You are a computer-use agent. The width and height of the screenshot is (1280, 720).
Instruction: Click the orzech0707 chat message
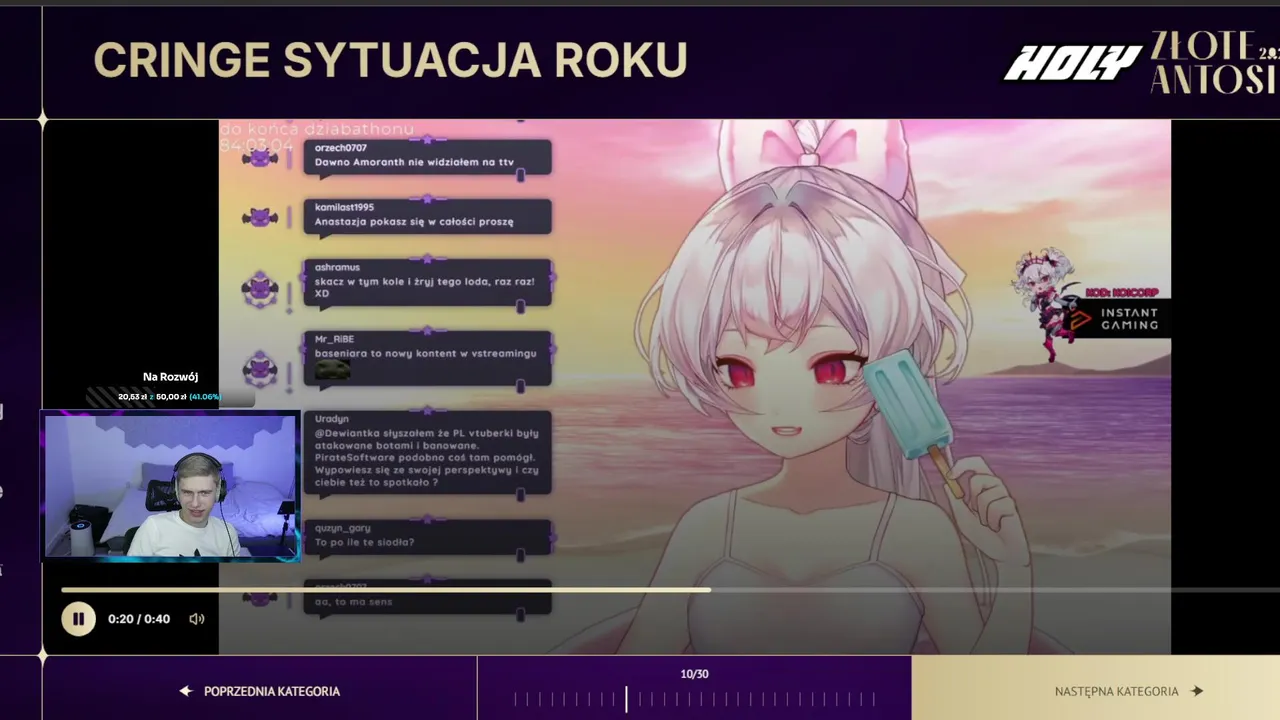click(x=427, y=156)
